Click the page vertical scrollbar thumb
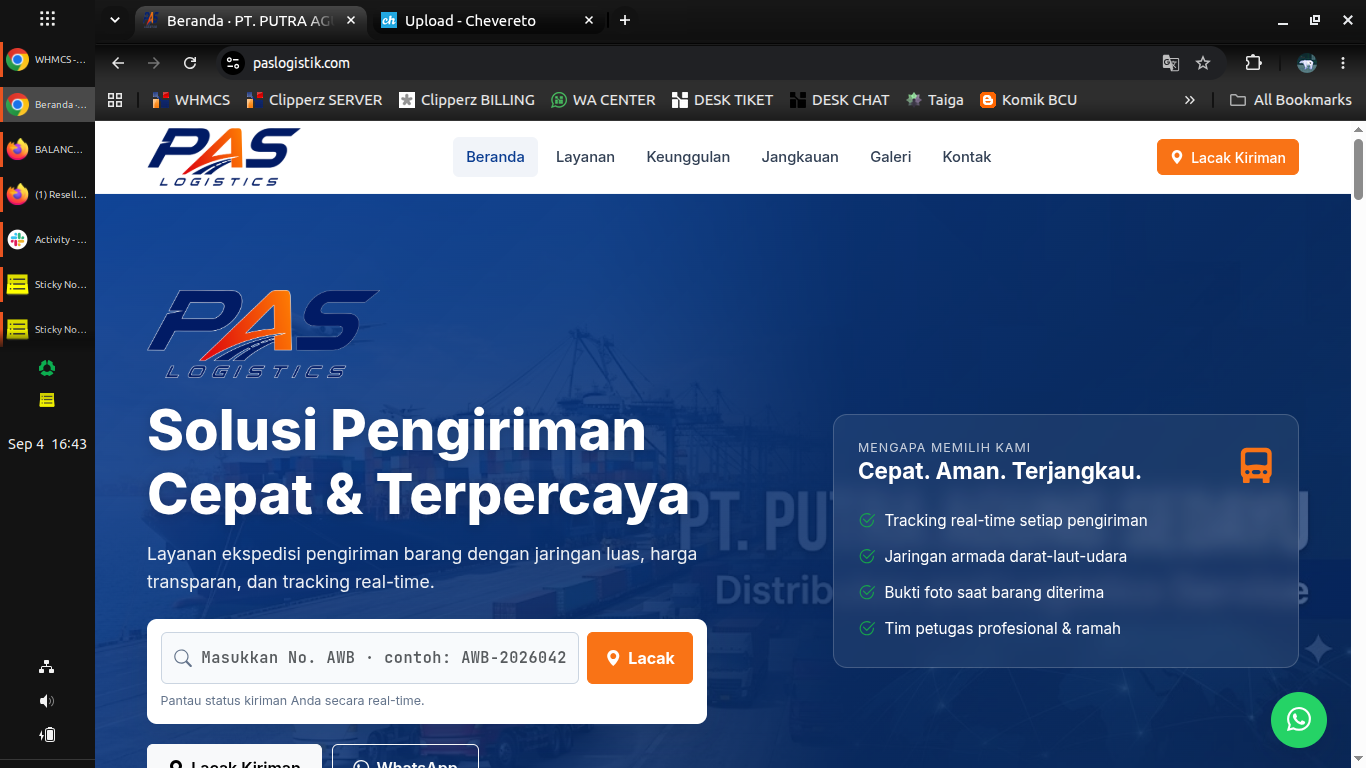 coord(1358,170)
